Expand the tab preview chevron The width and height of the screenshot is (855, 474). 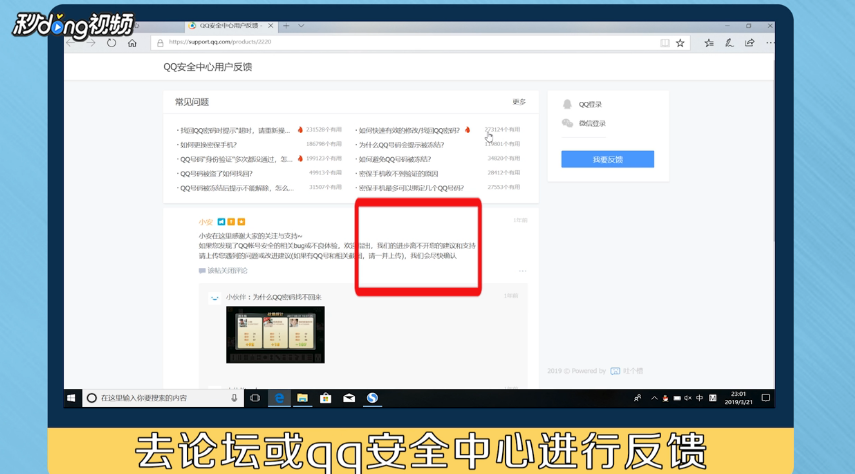pos(301,26)
